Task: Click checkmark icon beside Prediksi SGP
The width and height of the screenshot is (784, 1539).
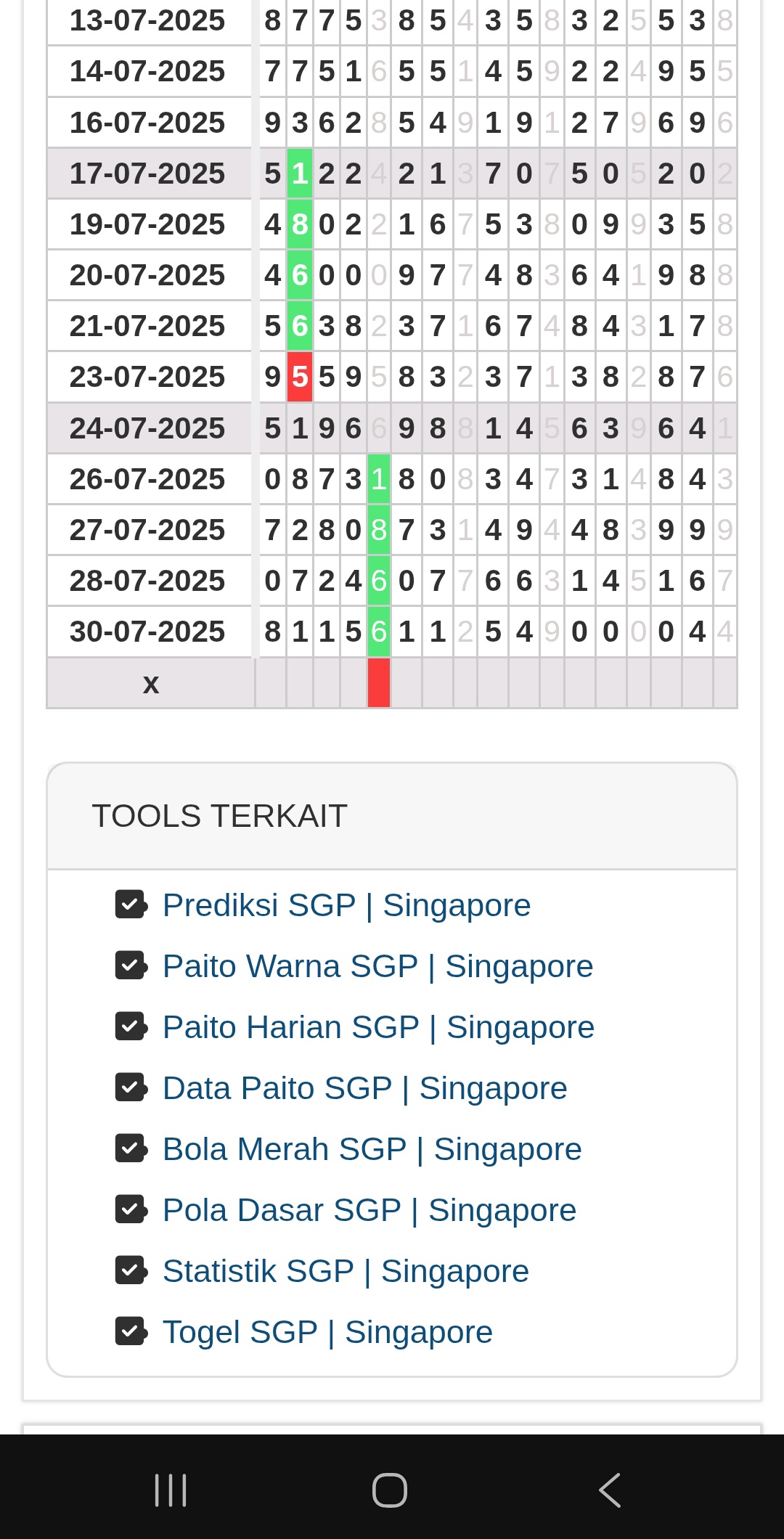Action: [131, 905]
